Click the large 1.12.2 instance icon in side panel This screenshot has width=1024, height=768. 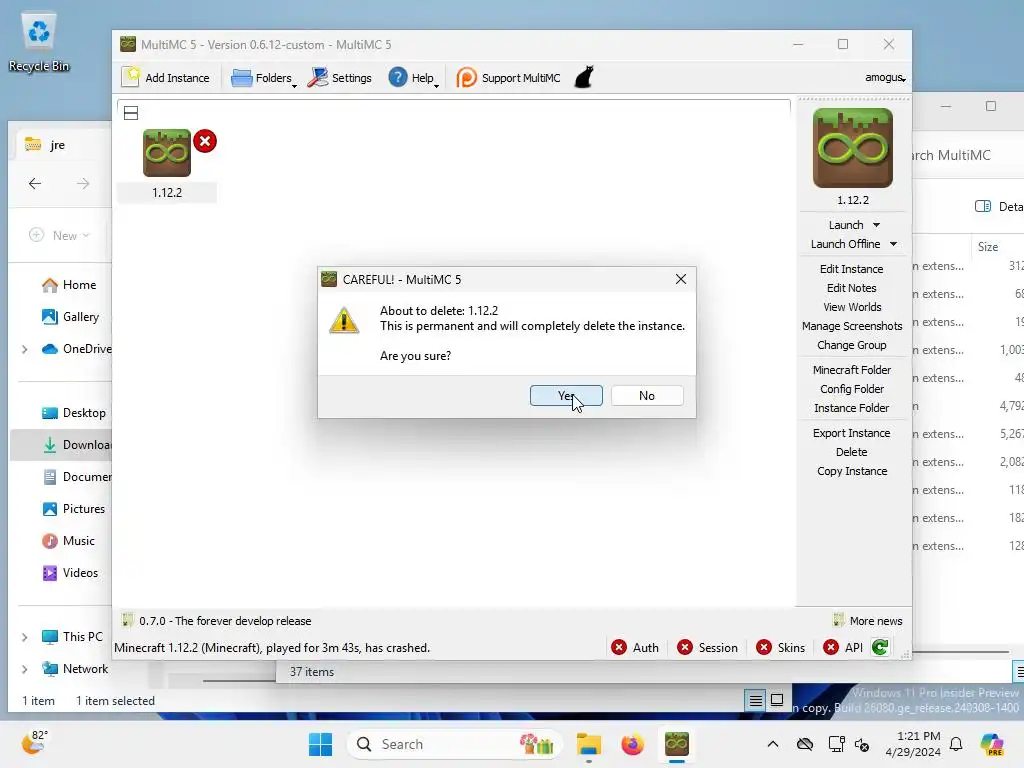click(852, 148)
